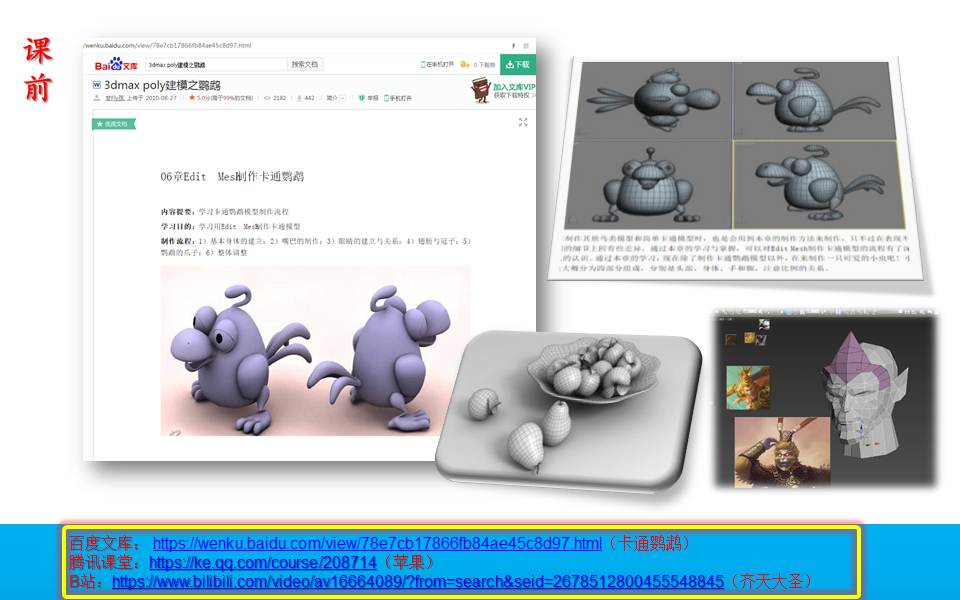960x600 pixels.
Task: Click the Word document icon beside the title
Action: click(x=96, y=85)
